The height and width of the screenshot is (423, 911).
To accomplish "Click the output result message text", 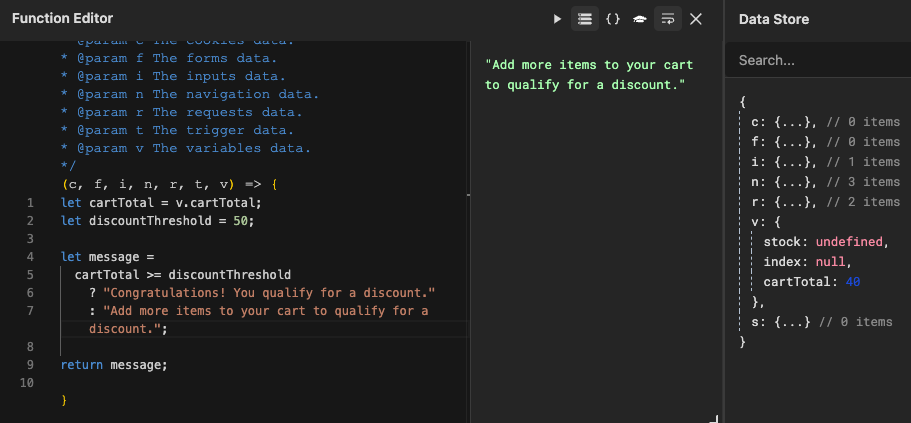I will click(589, 75).
